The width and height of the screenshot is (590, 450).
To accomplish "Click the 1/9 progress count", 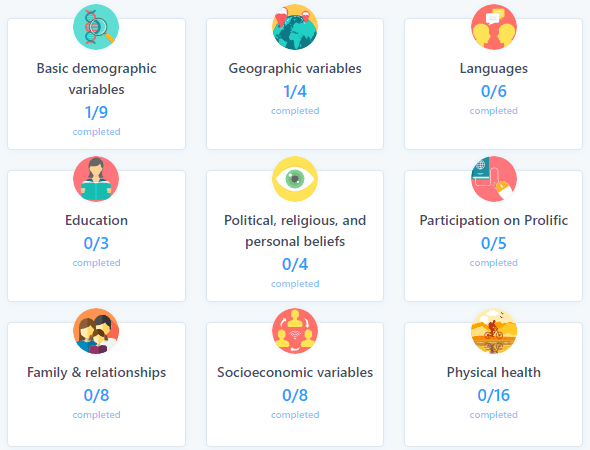I will coord(96,112).
